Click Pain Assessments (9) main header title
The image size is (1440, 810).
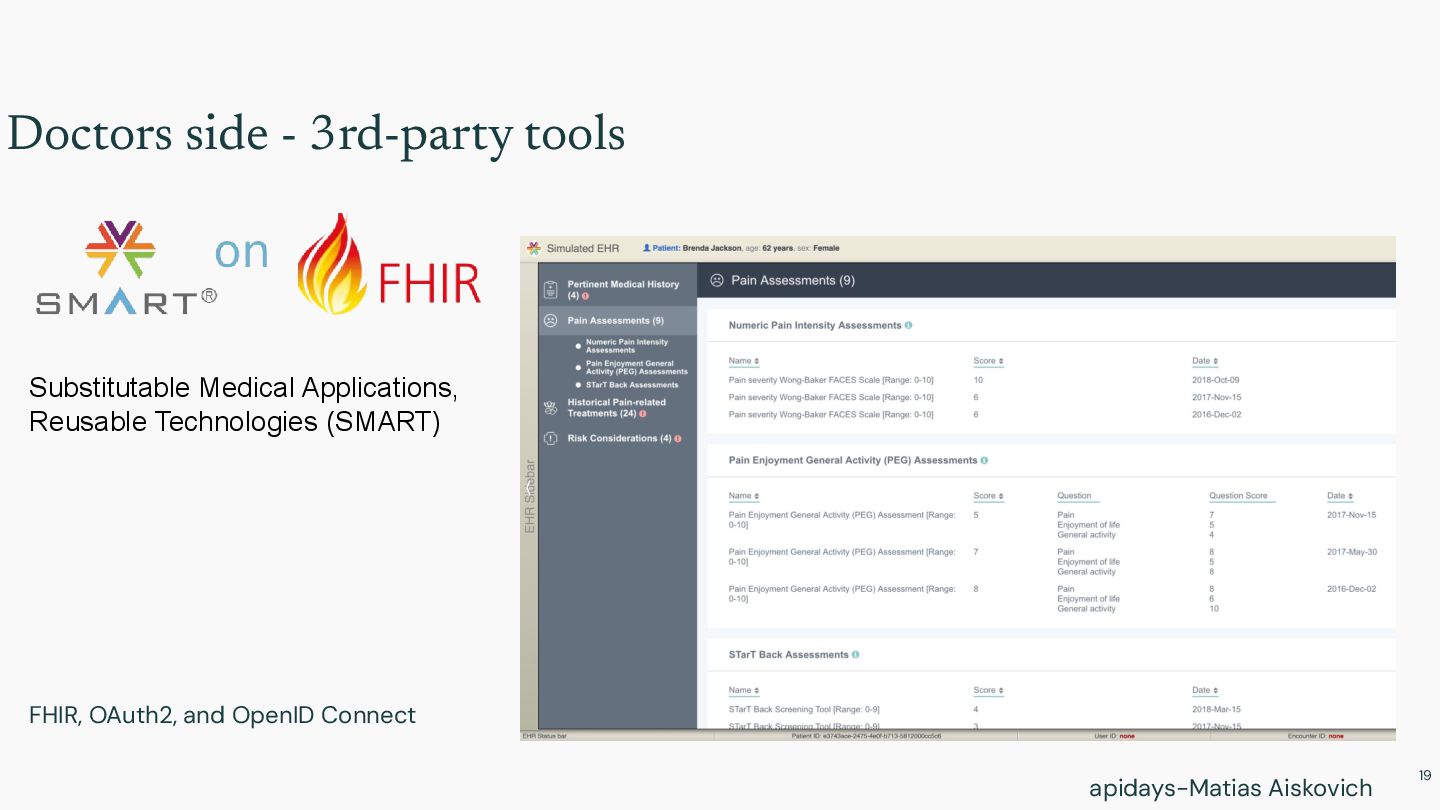coord(793,280)
